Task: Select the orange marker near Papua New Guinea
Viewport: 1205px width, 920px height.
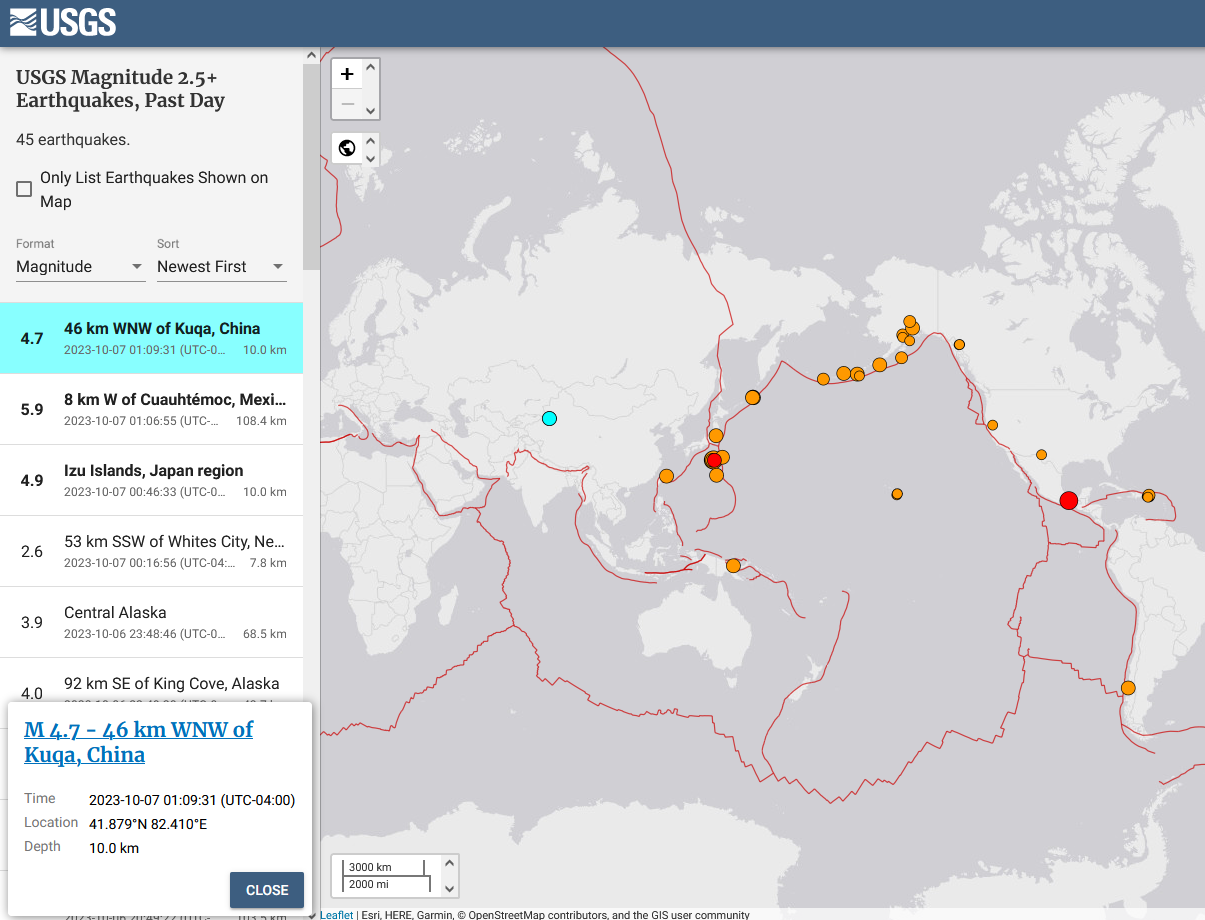Action: pos(733,566)
